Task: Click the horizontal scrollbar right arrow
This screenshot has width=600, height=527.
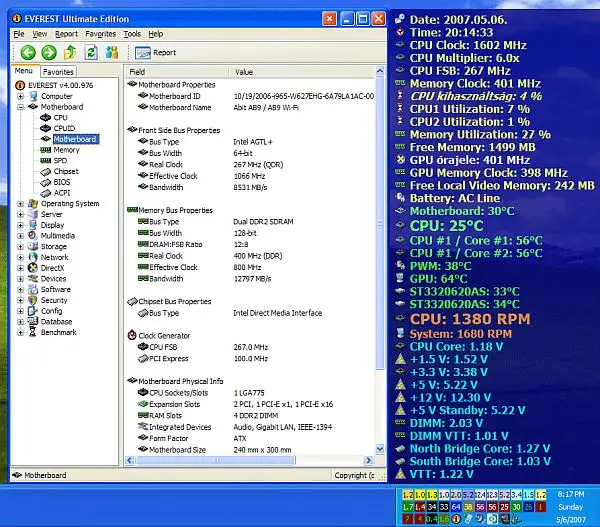Action: [368, 460]
